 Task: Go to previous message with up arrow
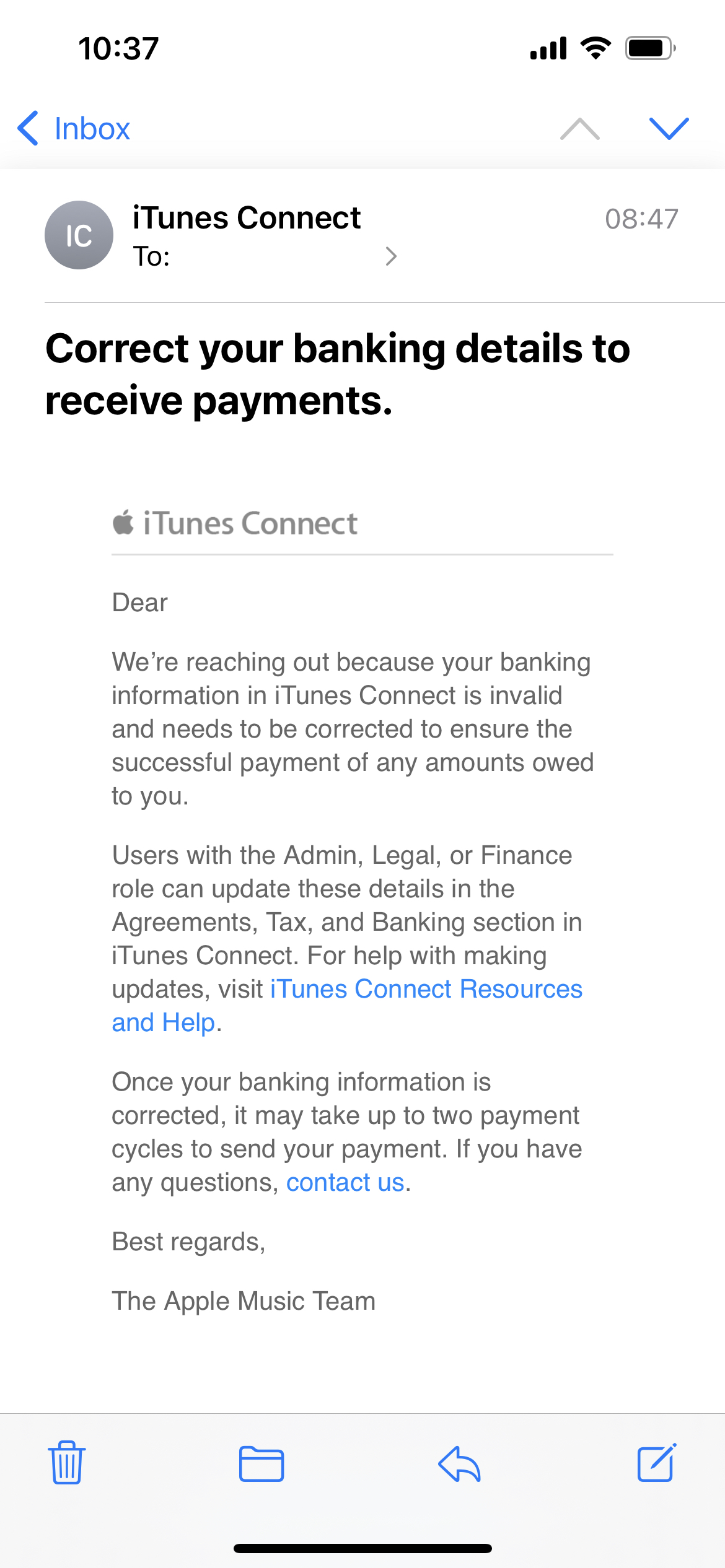(x=580, y=129)
